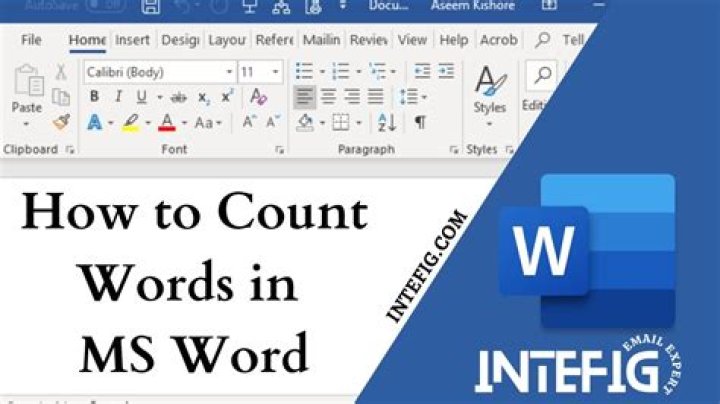Toggle Underline formatting
The width and height of the screenshot is (720, 404).
point(141,96)
